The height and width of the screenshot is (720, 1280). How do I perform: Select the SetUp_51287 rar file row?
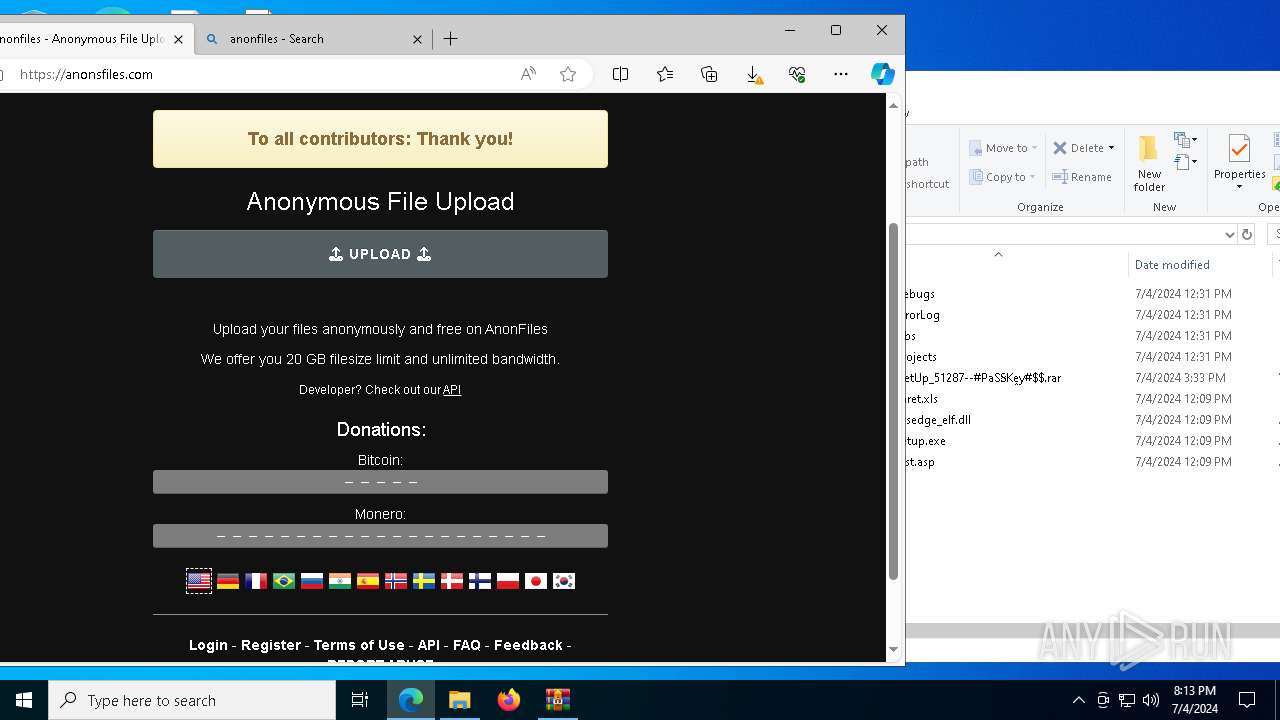coord(1090,378)
